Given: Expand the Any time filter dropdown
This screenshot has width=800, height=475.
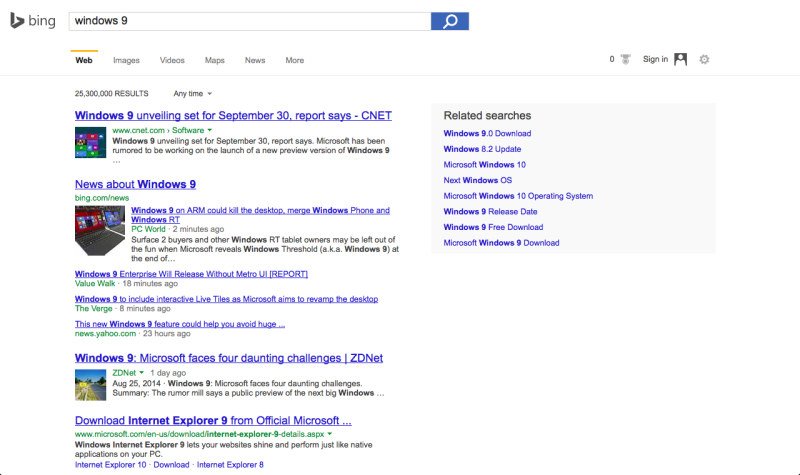Looking at the screenshot, I should tap(192, 94).
